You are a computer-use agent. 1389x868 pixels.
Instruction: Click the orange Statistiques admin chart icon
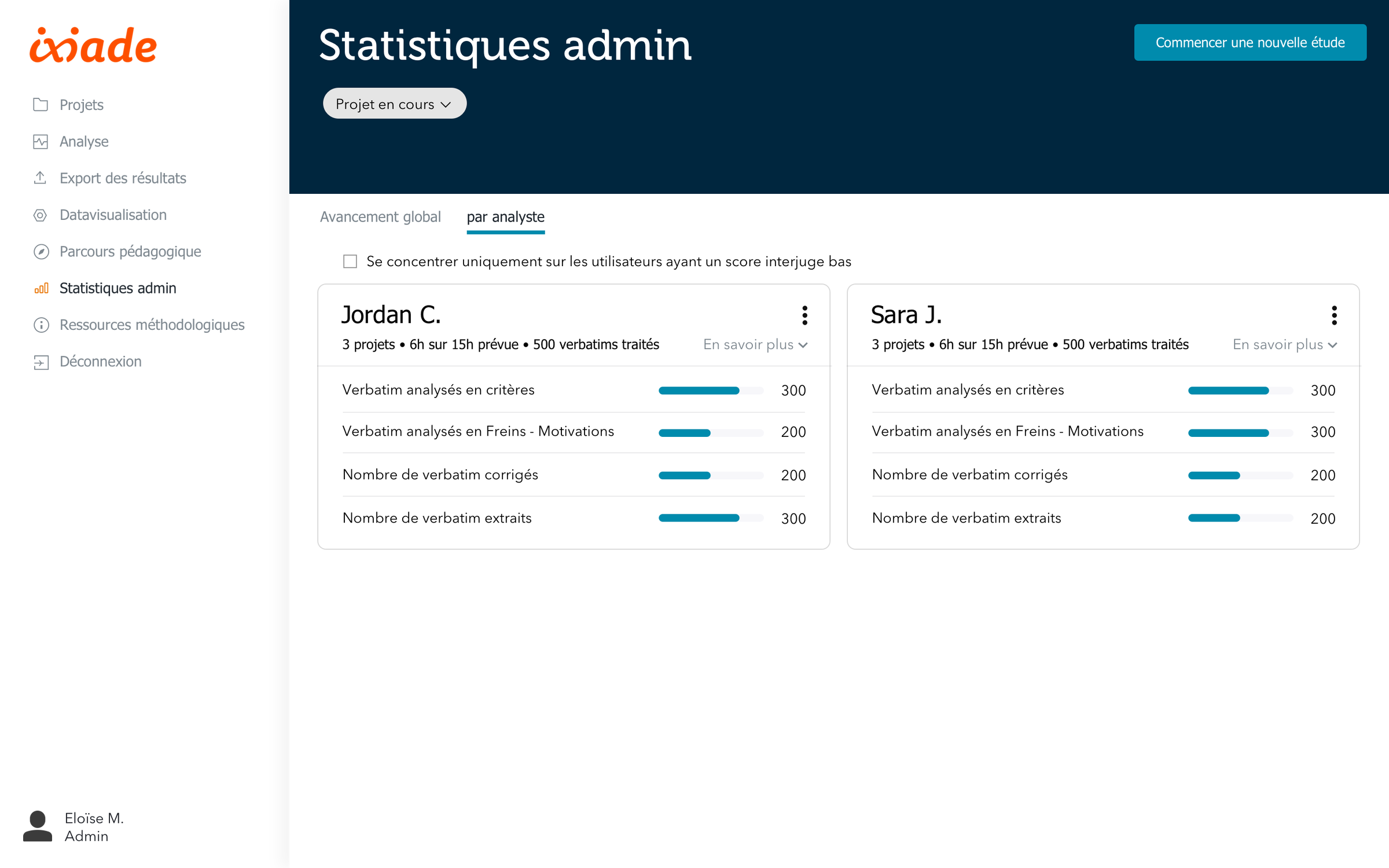[x=41, y=288]
